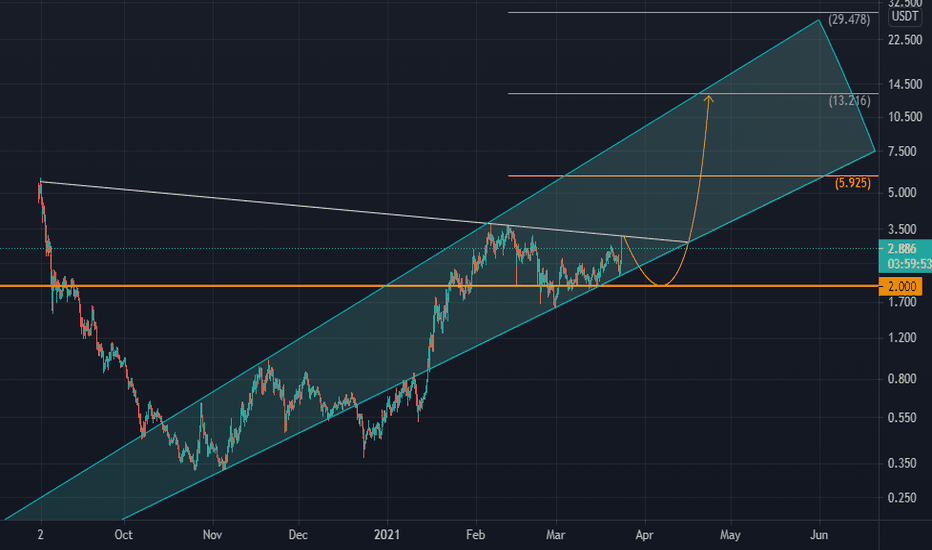Viewport: 932px width, 550px height.
Task: Click the 0.350 price axis value
Action: click(902, 463)
